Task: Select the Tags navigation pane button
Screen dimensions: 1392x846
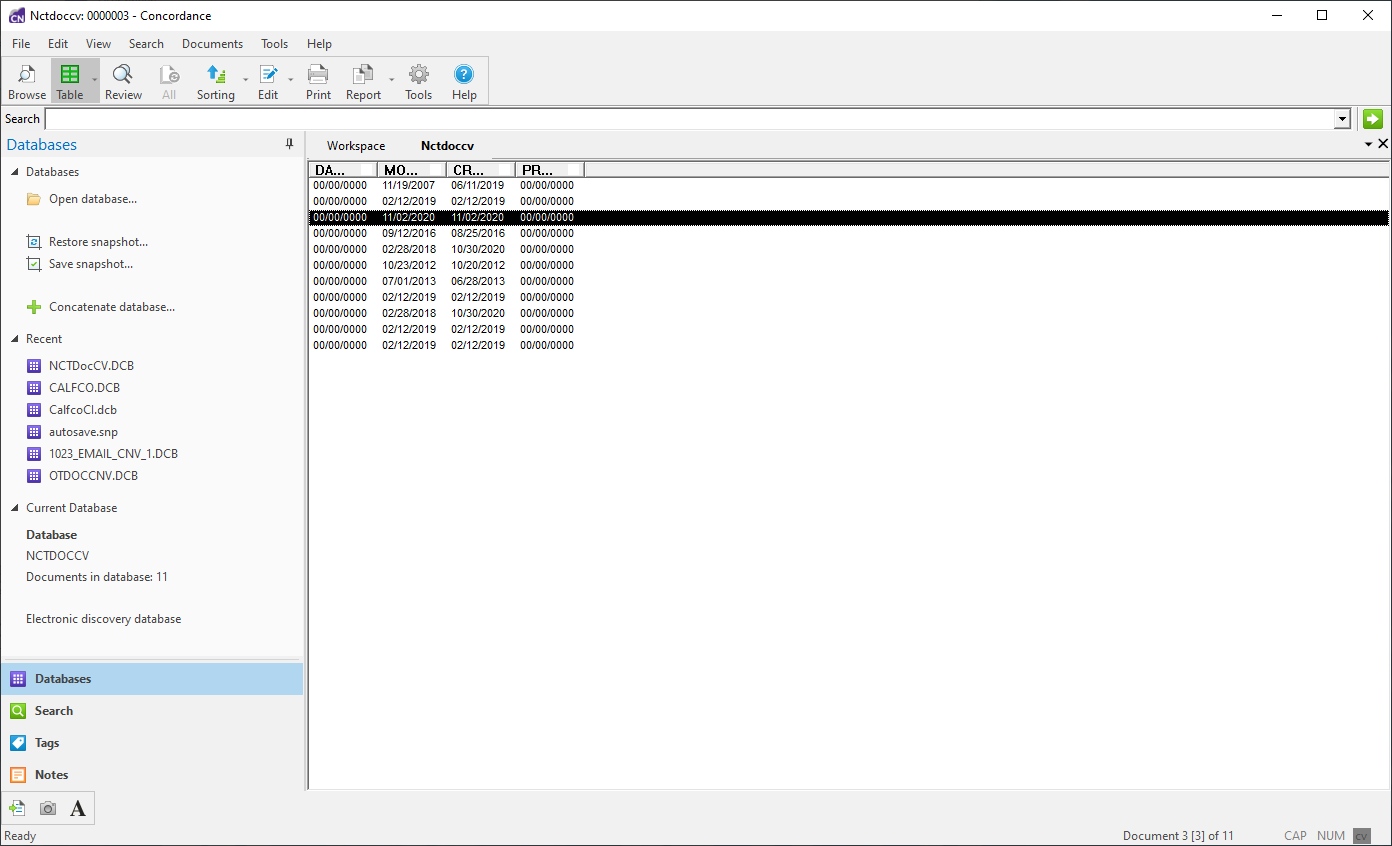Action: (x=151, y=743)
